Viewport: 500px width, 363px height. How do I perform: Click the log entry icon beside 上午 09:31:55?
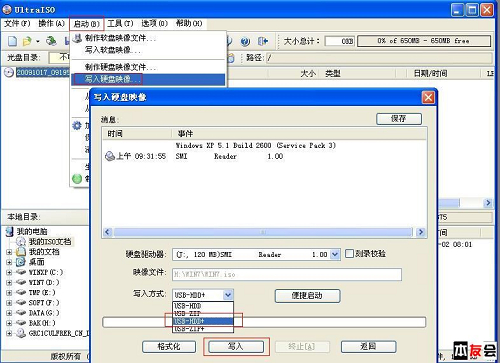pyautogui.click(x=110, y=156)
